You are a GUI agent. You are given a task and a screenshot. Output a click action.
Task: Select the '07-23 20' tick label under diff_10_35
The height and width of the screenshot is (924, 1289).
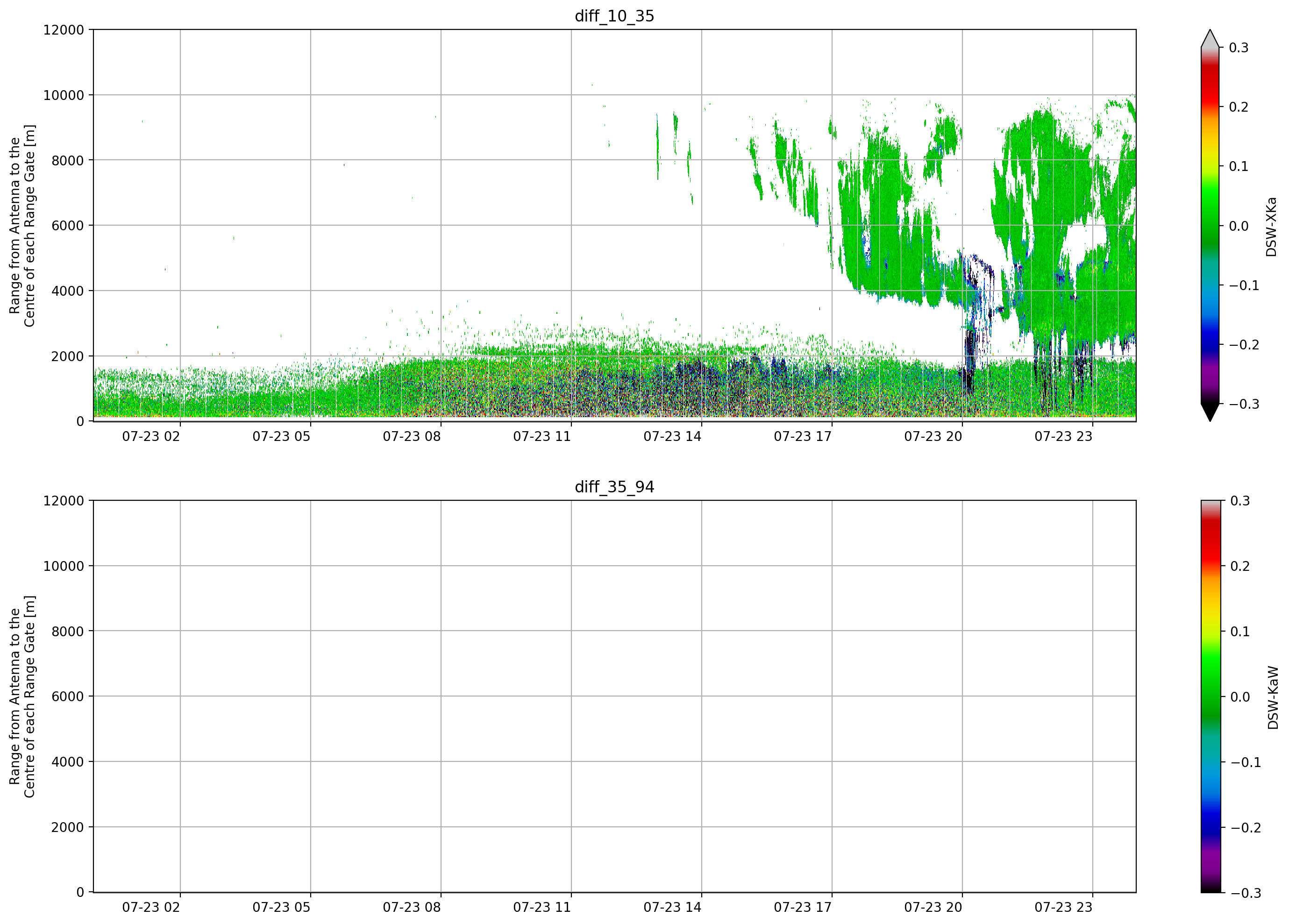pos(933,436)
